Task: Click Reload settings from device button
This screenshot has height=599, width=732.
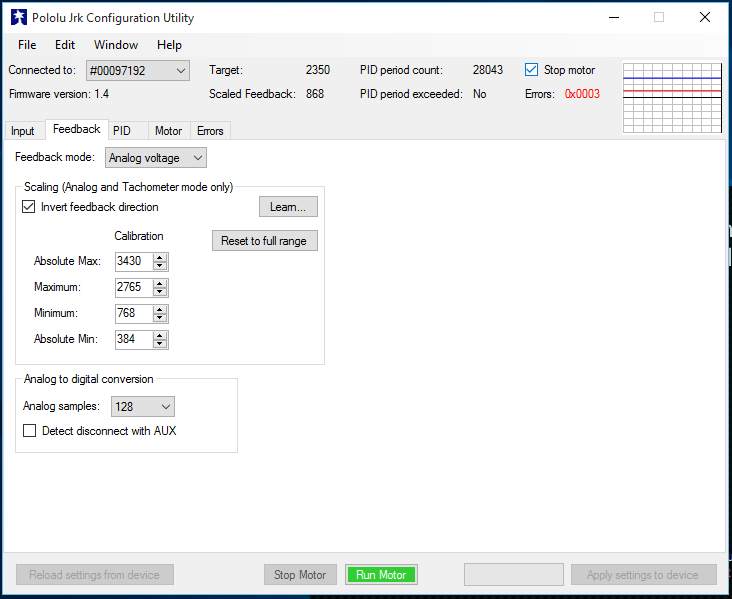Action: (x=95, y=575)
